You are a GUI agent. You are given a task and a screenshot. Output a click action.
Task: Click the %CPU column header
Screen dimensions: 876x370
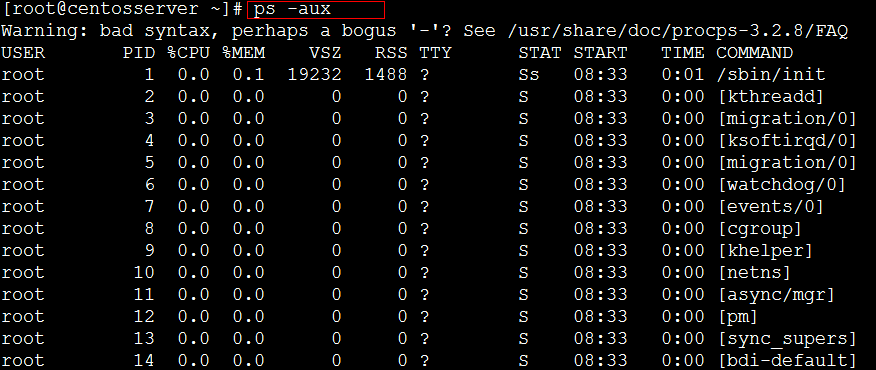(188, 53)
